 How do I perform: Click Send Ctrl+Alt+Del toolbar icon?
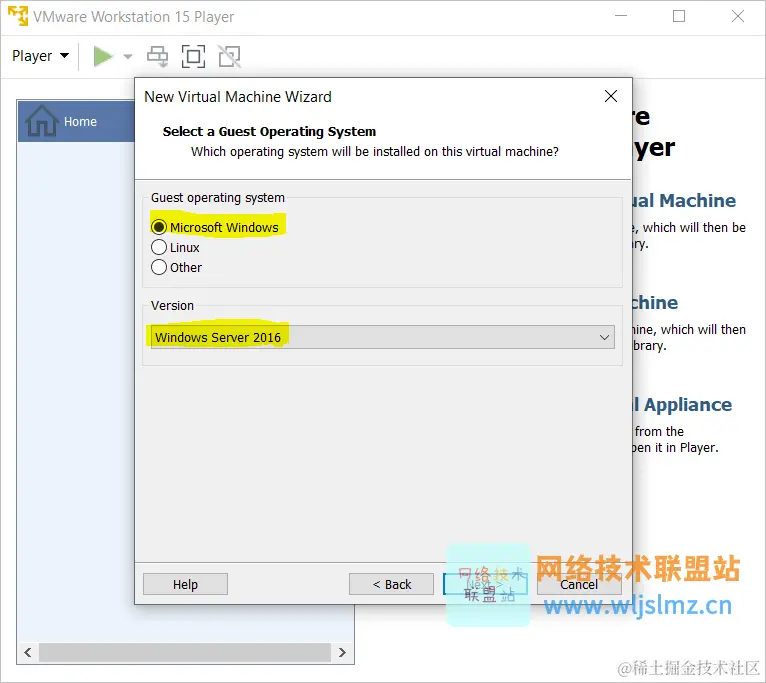pyautogui.click(x=157, y=56)
